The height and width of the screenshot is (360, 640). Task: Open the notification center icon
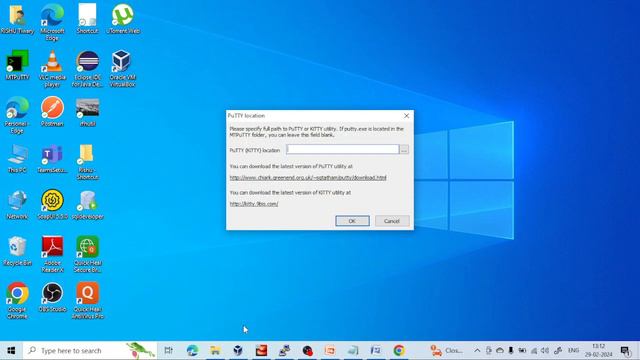[x=625, y=350]
